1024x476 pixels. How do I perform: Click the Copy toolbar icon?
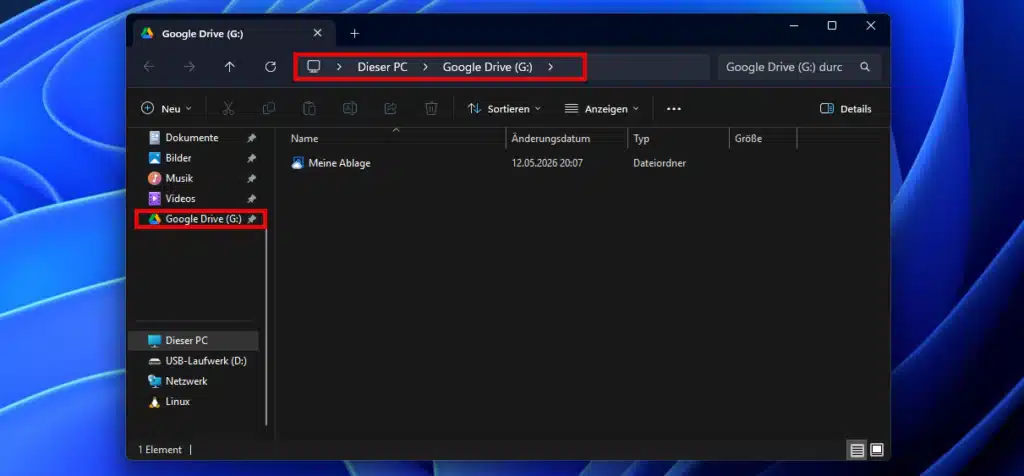tap(268, 108)
